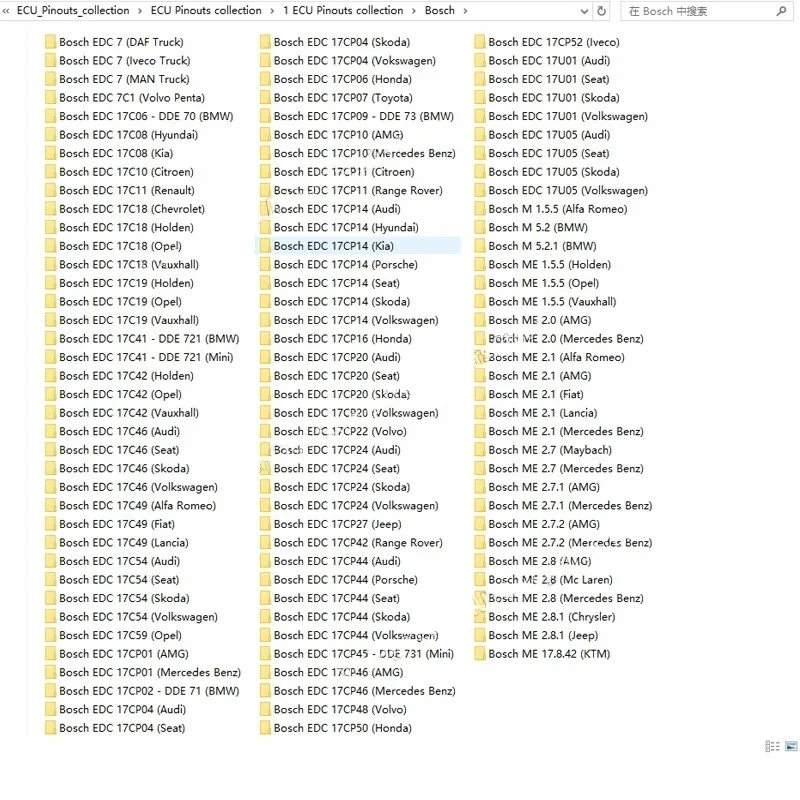The image size is (800, 800).
Task: Select Bosch EDC 17CP48 (Volvo) folder name
Action: point(340,710)
